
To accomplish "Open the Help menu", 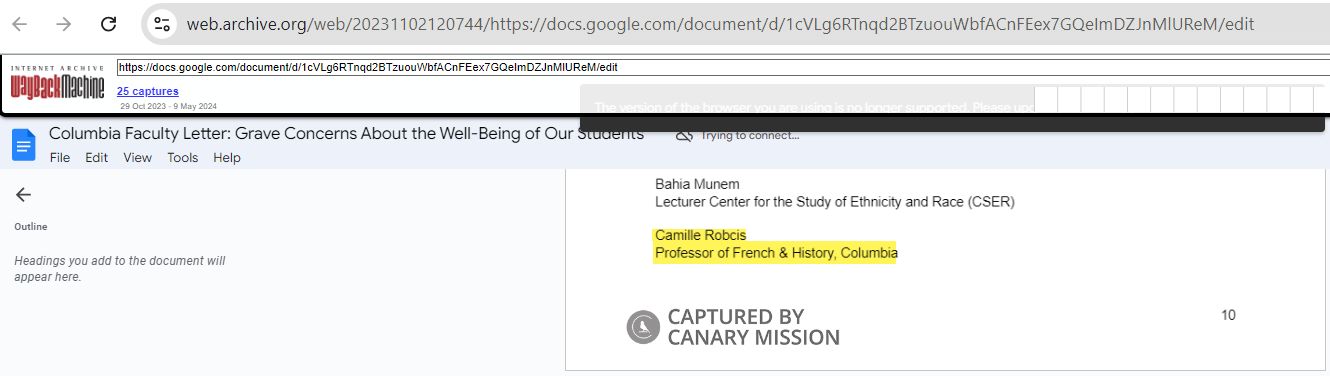I will click(x=227, y=158).
